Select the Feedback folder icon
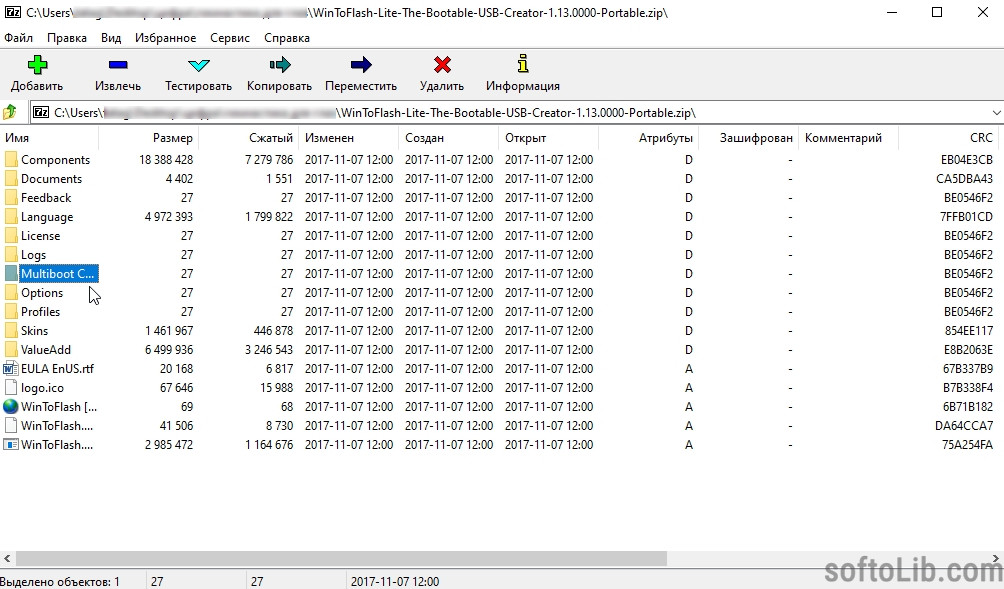The height and width of the screenshot is (589, 1004). coord(11,198)
